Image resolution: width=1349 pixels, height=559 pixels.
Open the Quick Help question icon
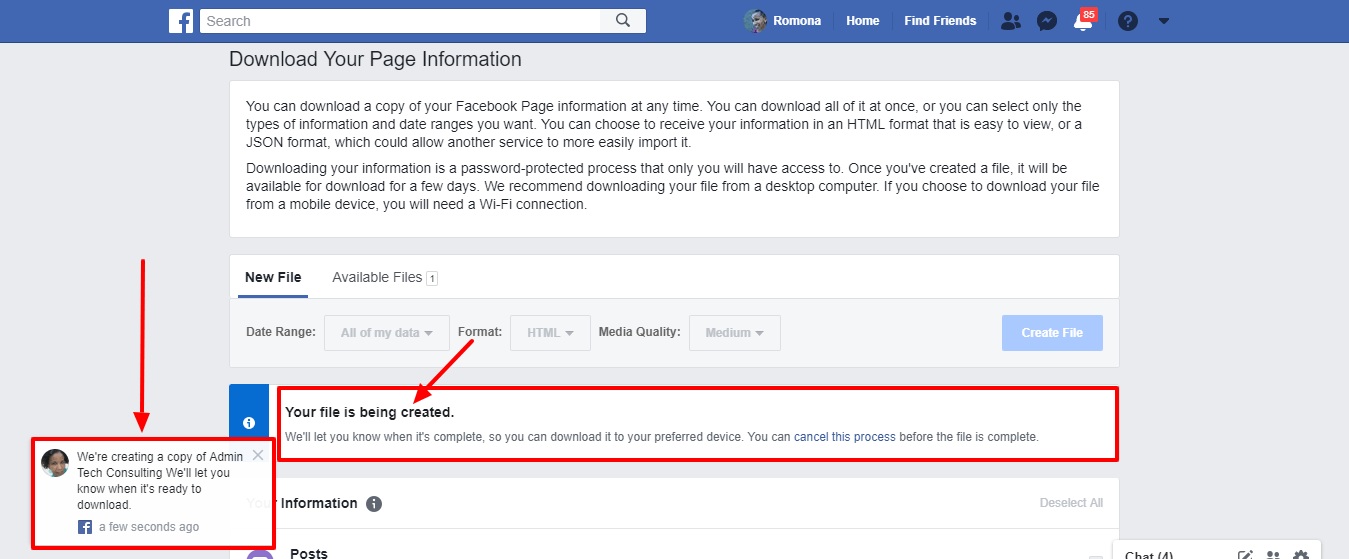coord(1128,21)
